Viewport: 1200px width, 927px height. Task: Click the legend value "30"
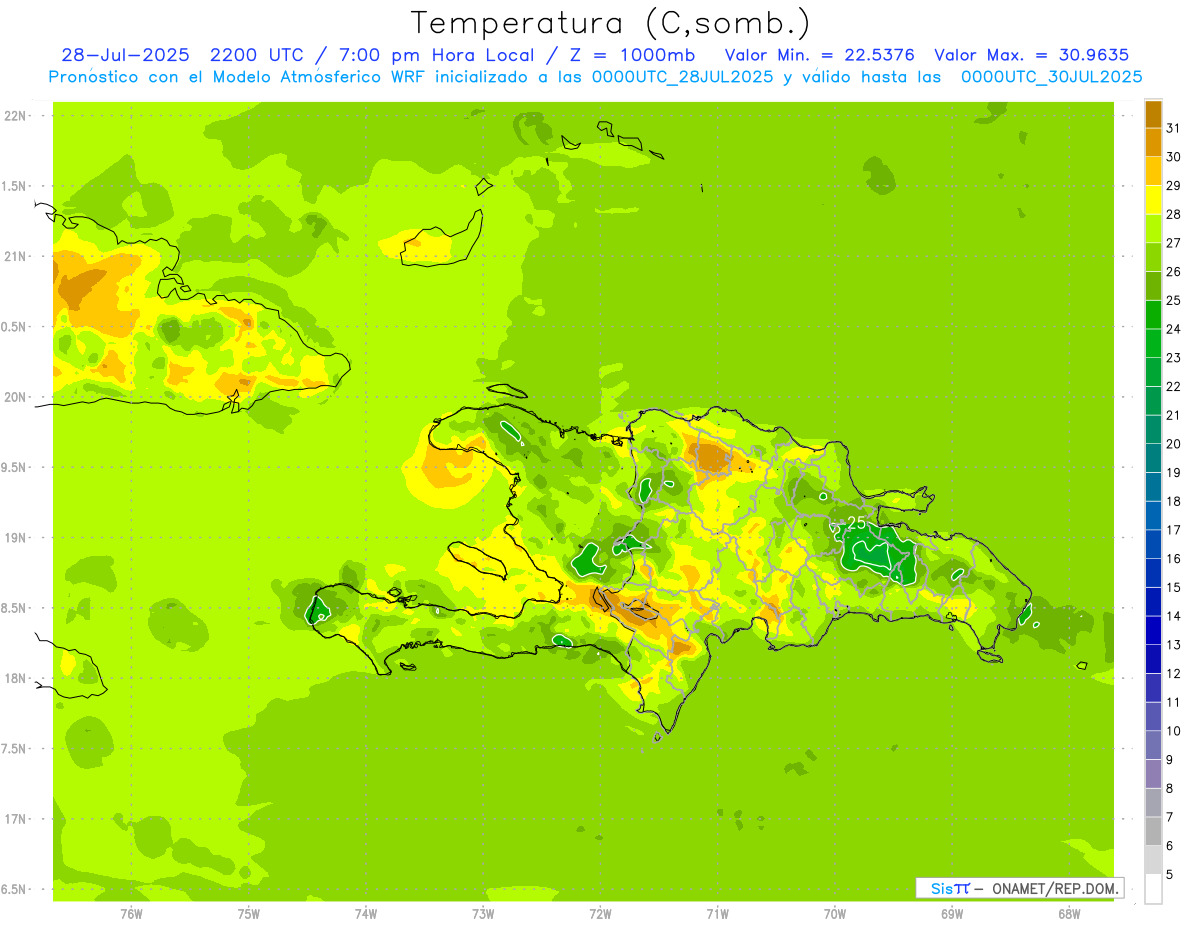point(1174,156)
